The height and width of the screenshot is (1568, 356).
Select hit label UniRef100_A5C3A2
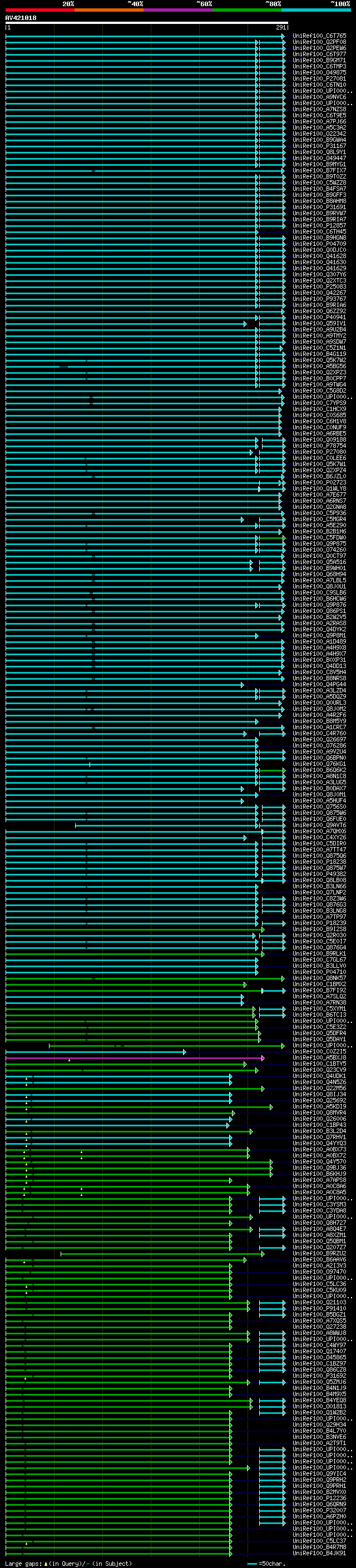coord(319,128)
